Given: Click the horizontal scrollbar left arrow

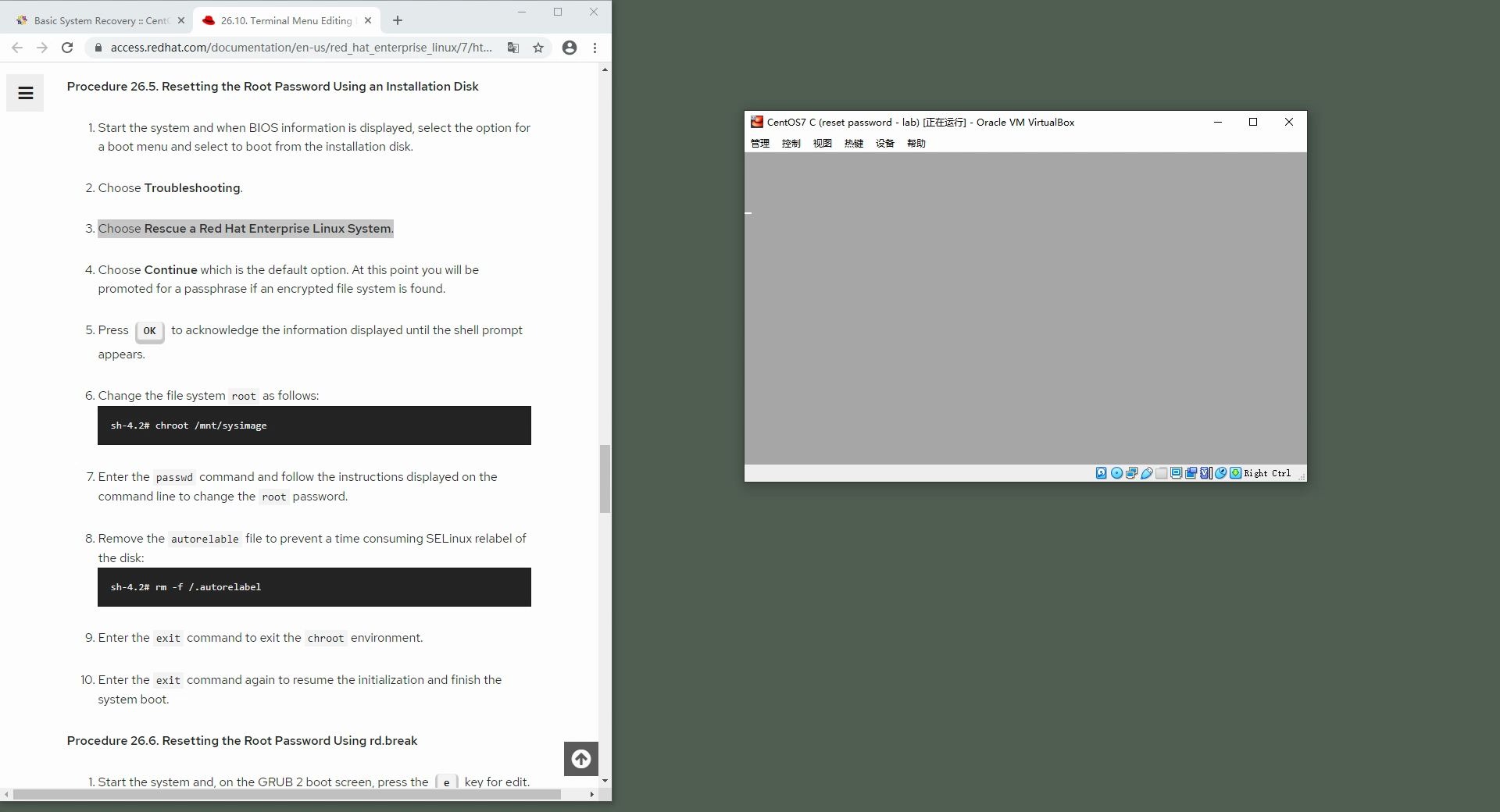Looking at the screenshot, I should [6, 795].
